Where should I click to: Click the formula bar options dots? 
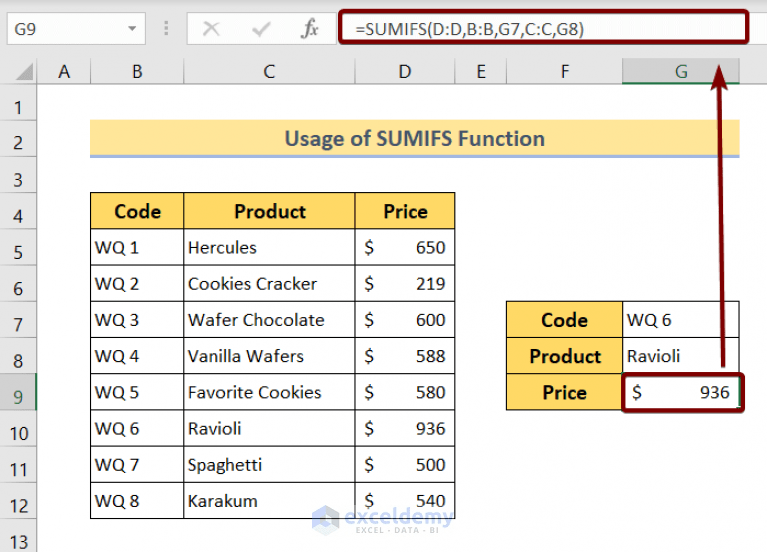[x=166, y=28]
